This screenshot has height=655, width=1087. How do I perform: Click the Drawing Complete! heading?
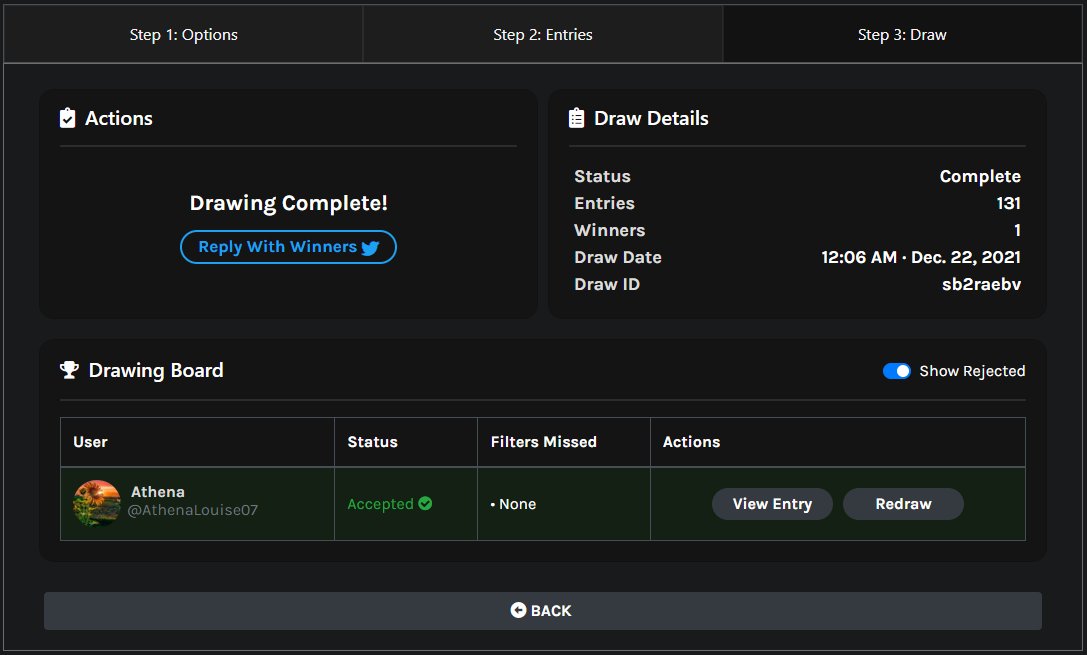(x=288, y=203)
